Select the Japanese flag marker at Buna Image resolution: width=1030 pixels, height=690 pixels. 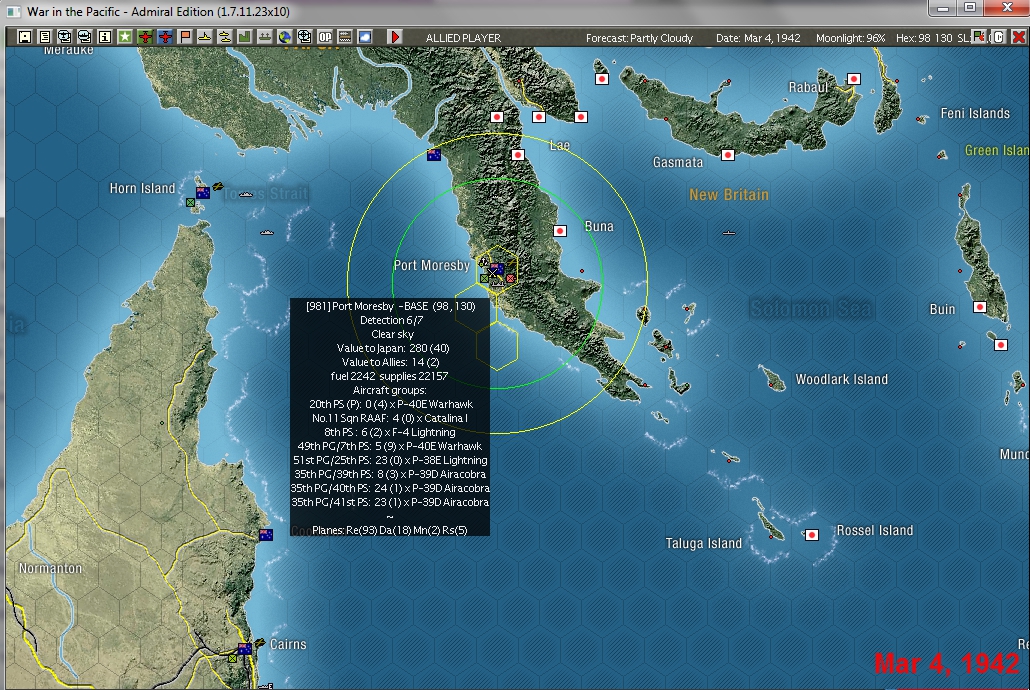coord(560,231)
